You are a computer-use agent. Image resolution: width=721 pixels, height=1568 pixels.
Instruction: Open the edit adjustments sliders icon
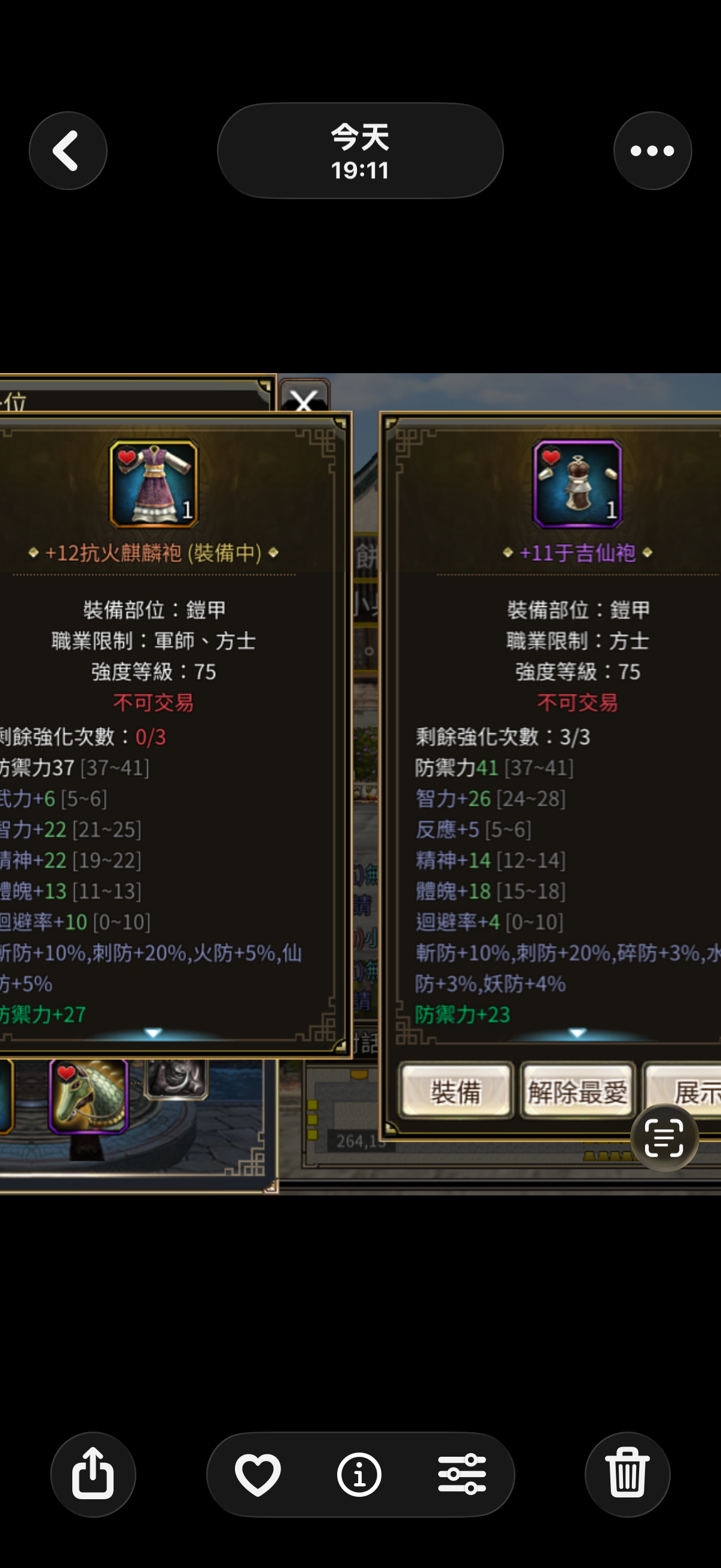point(462,1474)
